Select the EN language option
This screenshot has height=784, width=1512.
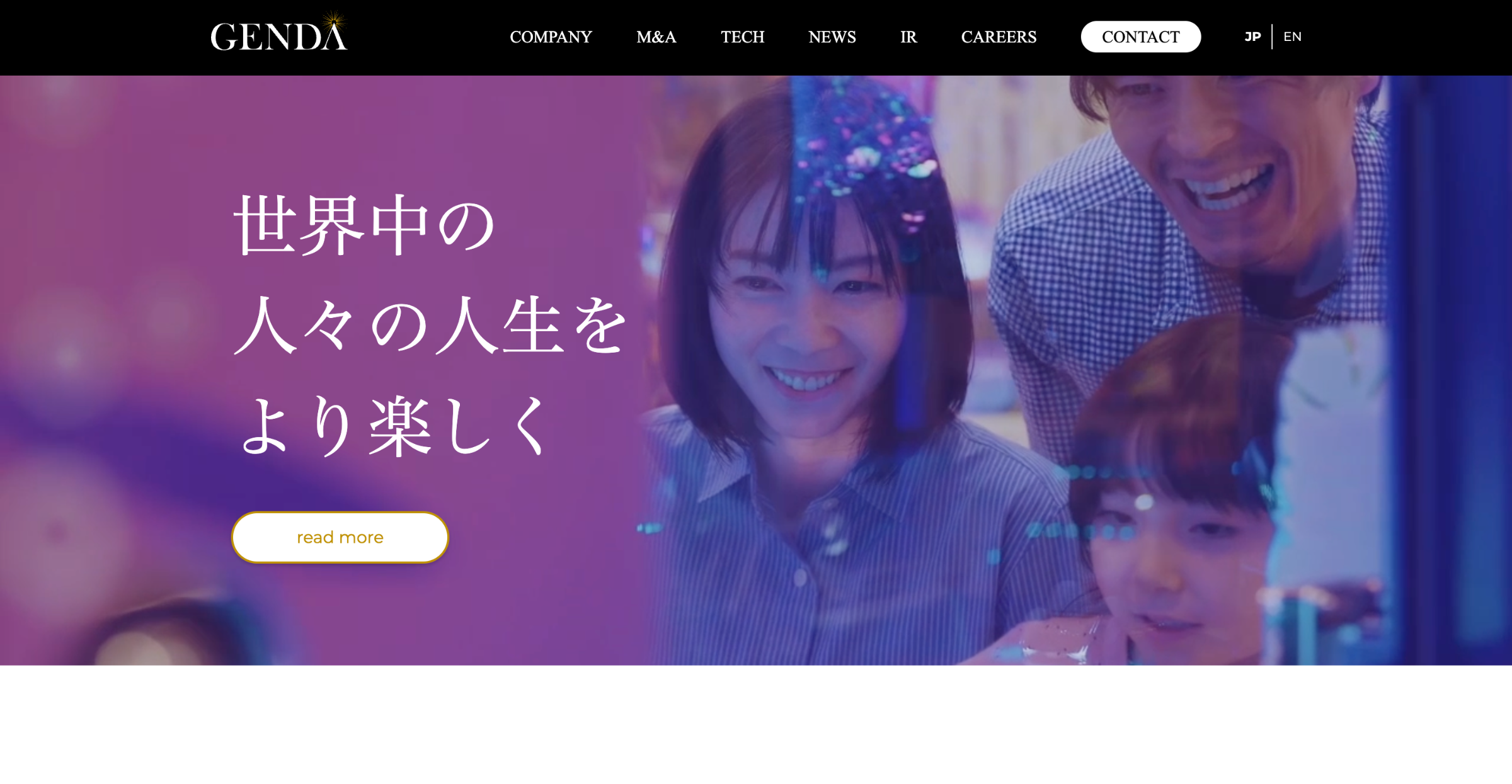[1293, 36]
